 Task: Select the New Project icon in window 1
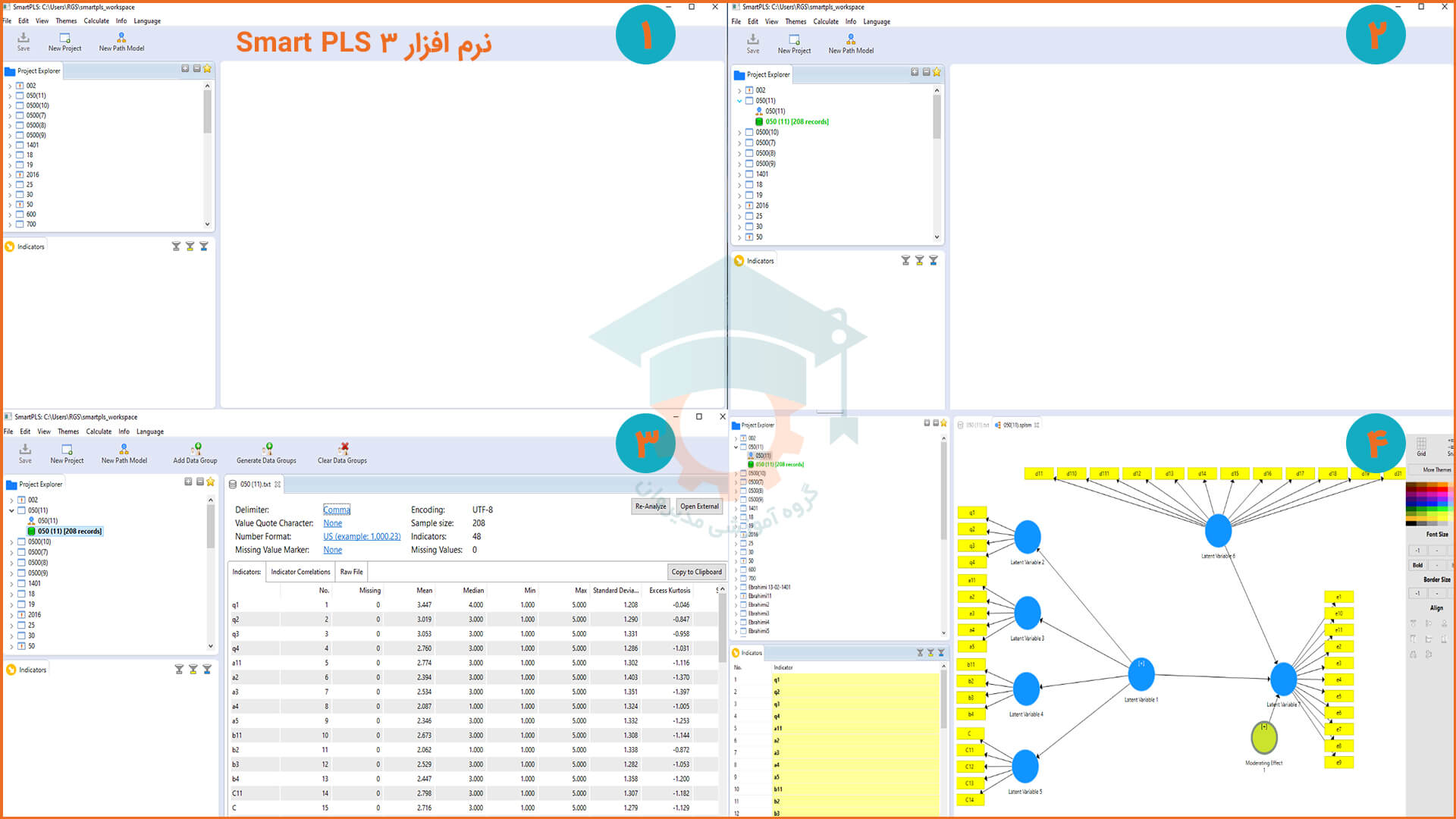pos(64,41)
